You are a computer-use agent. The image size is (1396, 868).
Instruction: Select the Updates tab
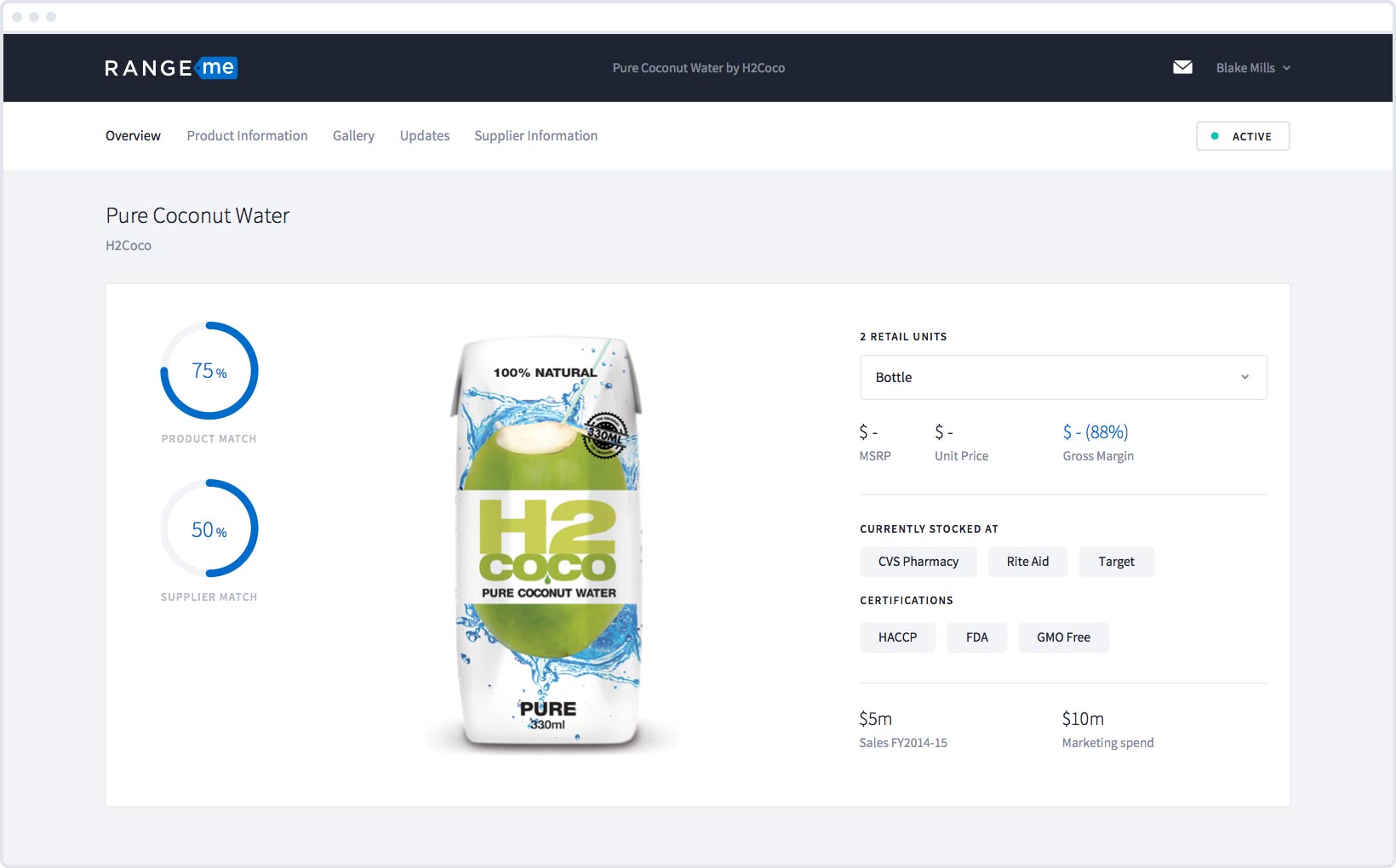pyautogui.click(x=424, y=135)
